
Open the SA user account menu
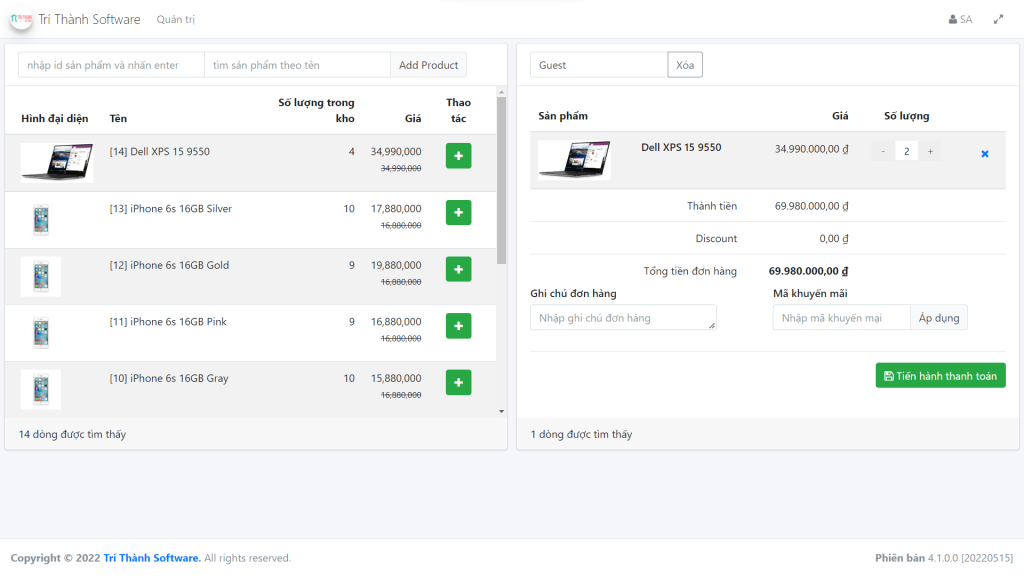(961, 20)
